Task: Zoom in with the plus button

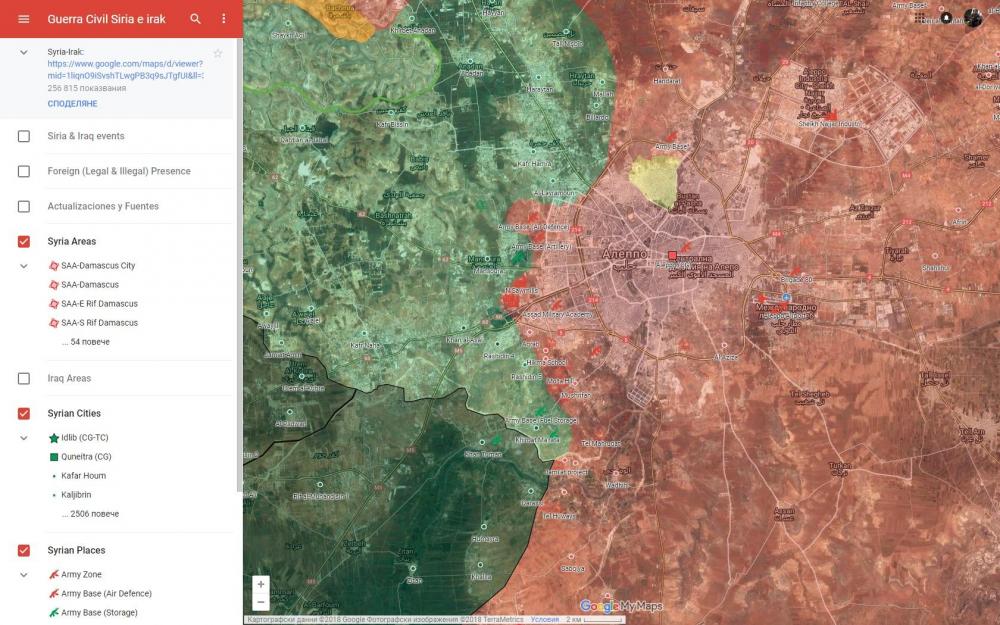Action: [261, 584]
